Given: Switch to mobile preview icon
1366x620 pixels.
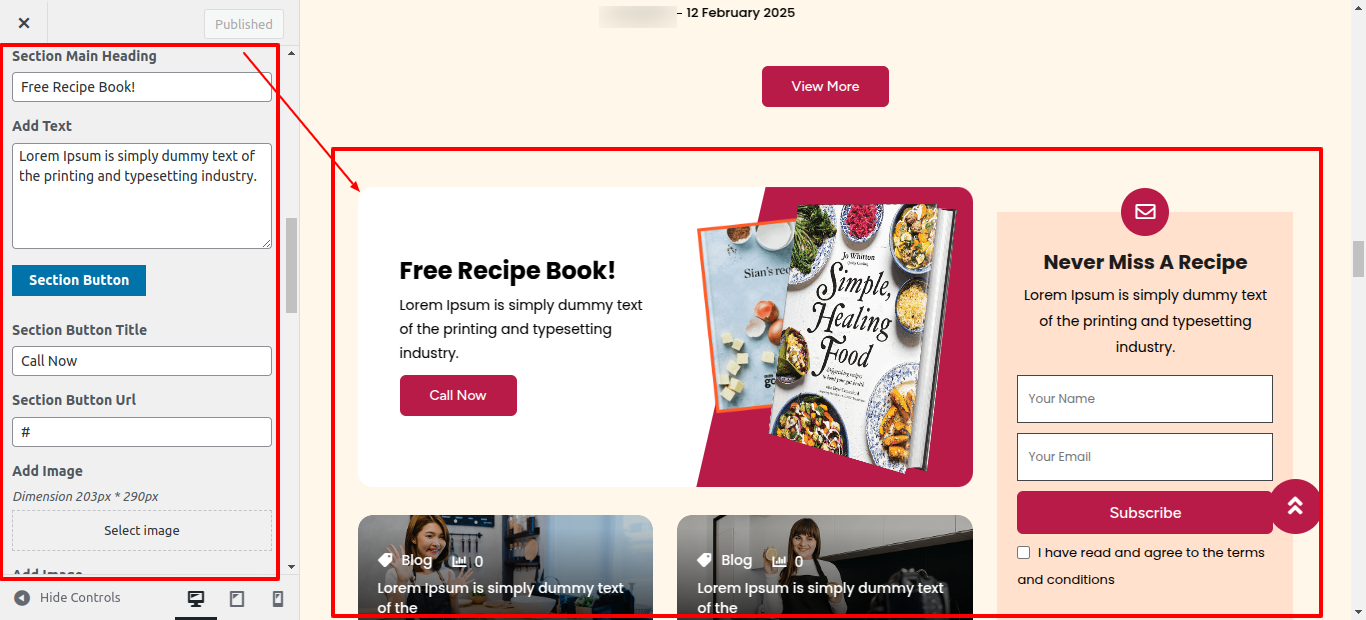Looking at the screenshot, I should (x=278, y=598).
